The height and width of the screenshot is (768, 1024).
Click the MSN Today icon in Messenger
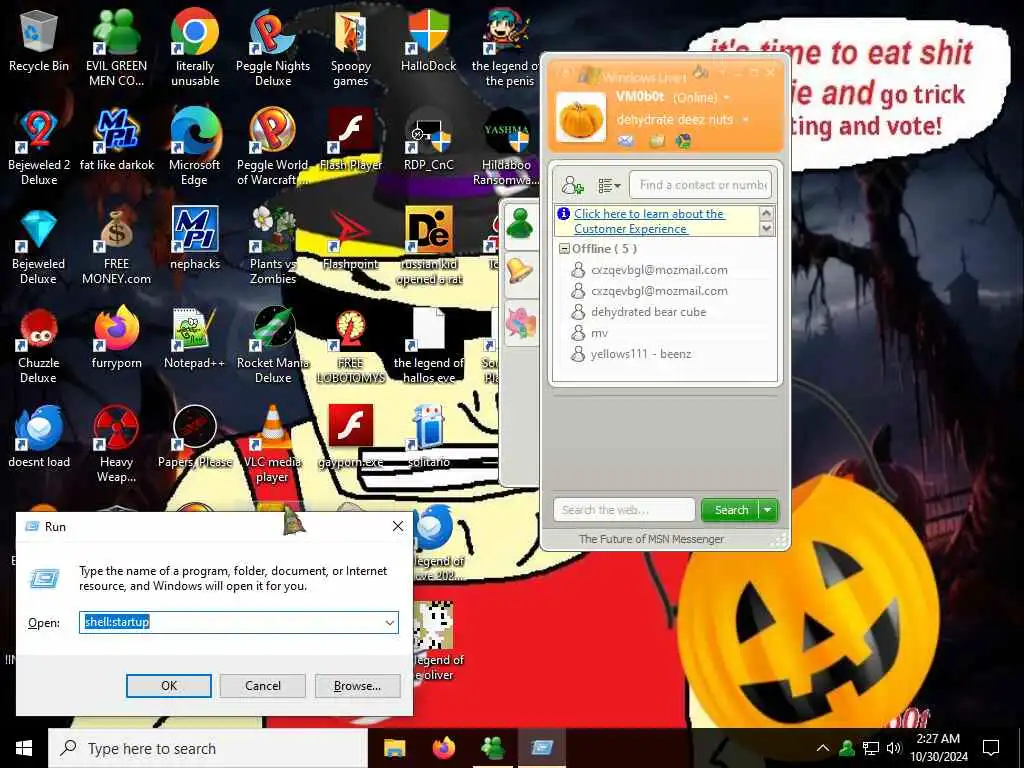tap(683, 140)
